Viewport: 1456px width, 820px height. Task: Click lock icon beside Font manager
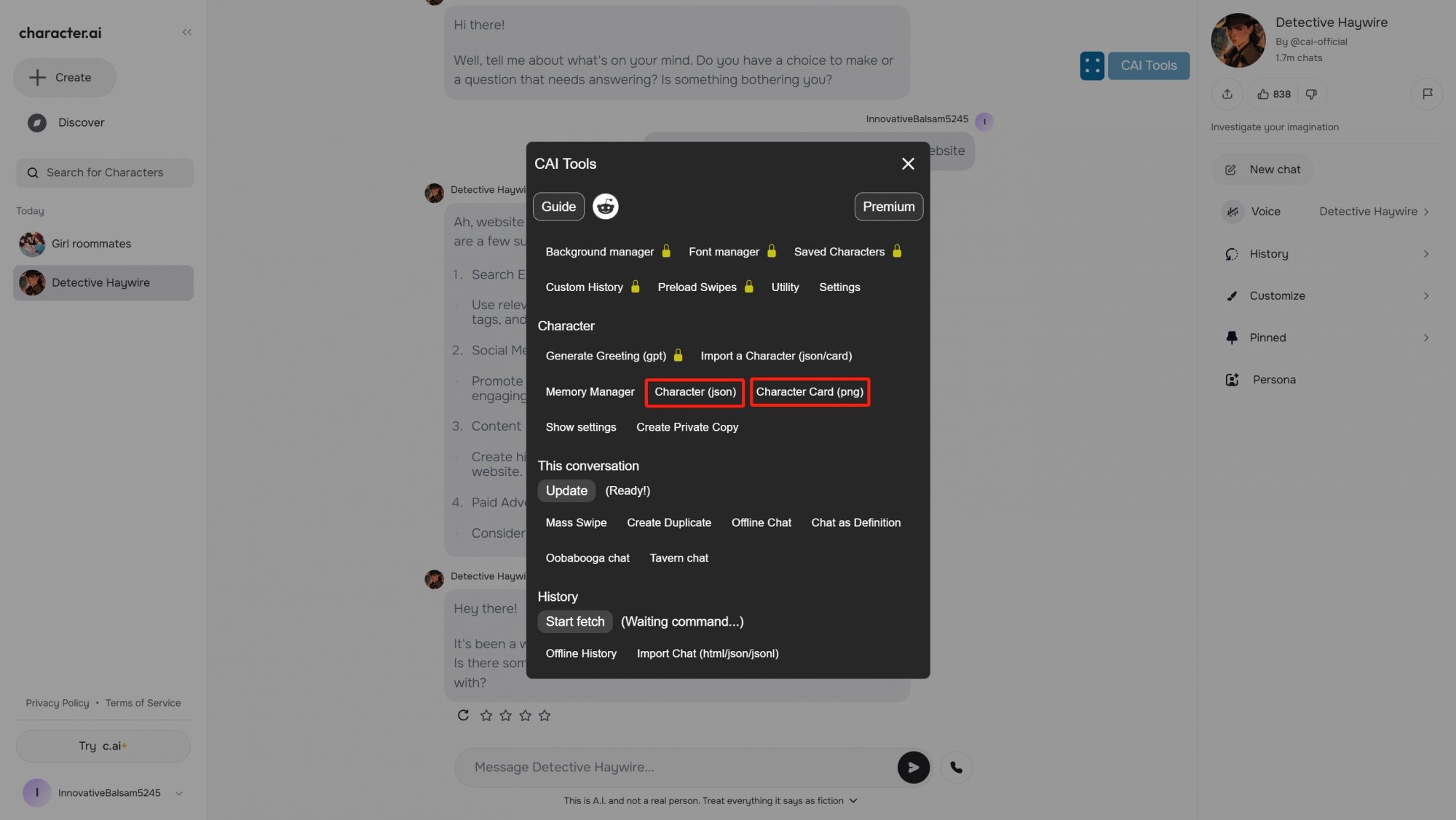pyautogui.click(x=771, y=251)
